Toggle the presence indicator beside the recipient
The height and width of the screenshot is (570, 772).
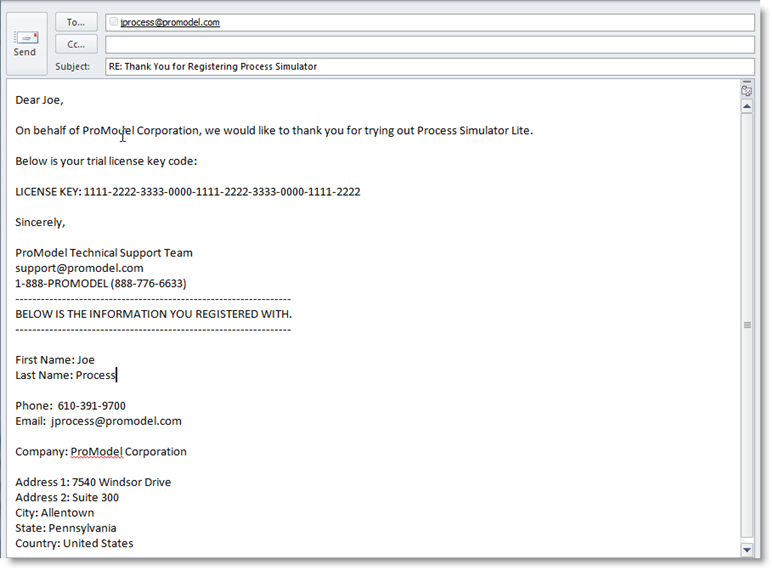click(x=114, y=22)
